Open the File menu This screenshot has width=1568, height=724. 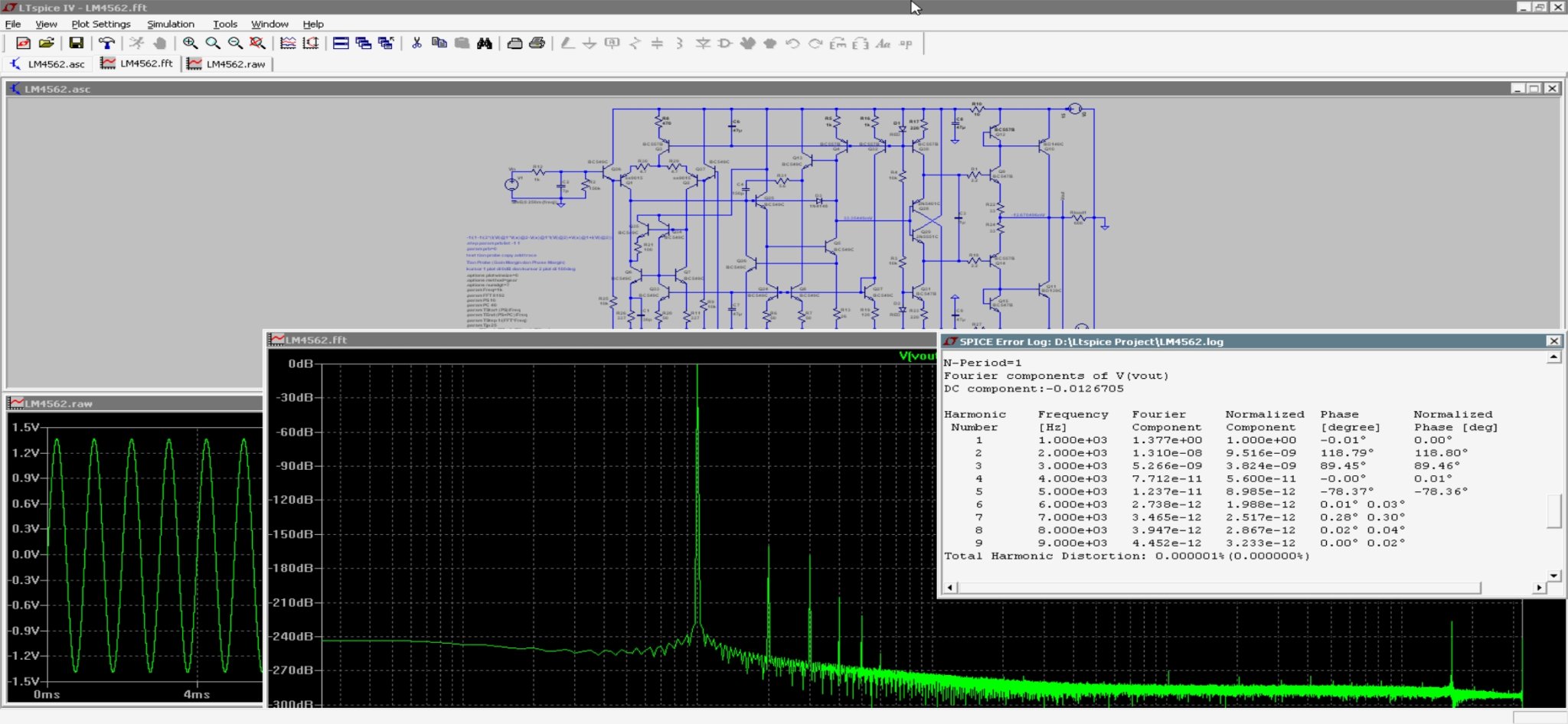(13, 24)
